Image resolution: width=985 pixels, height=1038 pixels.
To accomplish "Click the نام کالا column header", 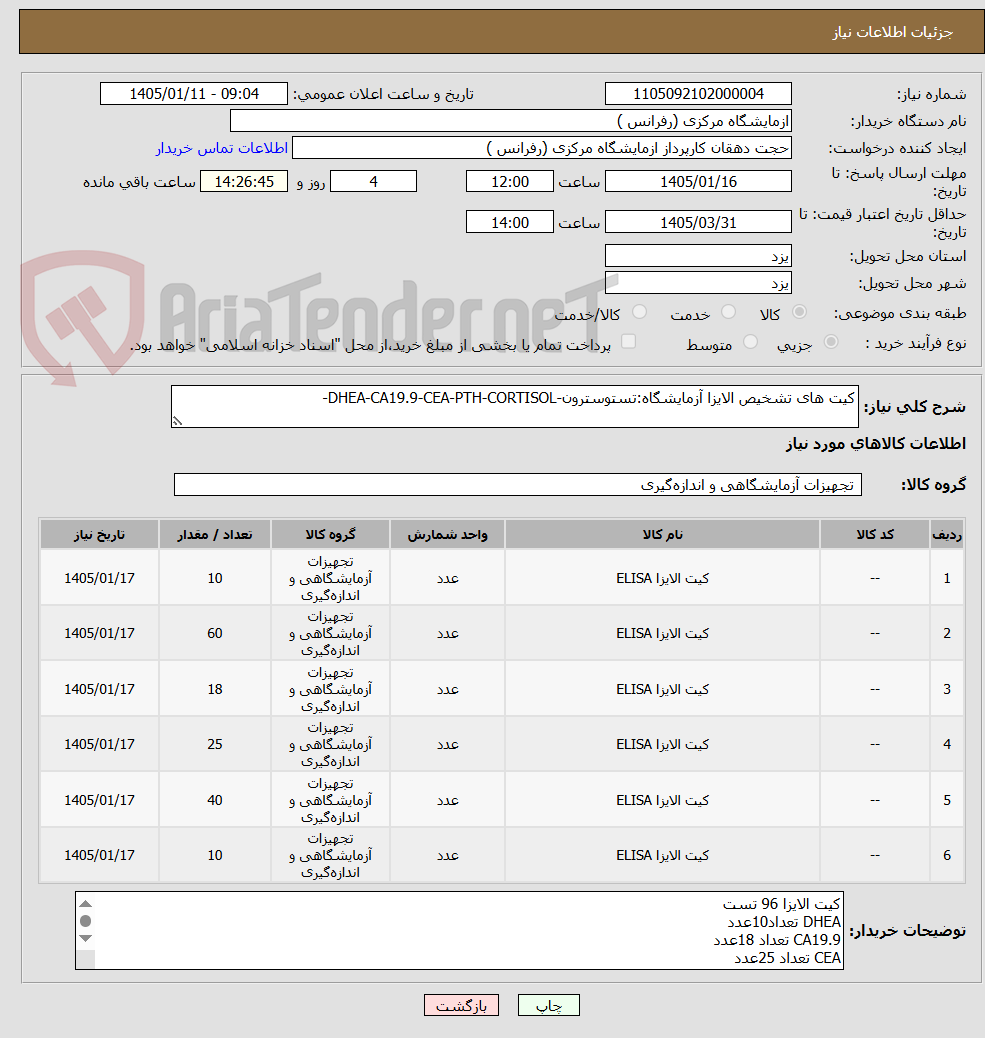I will pyautogui.click(x=662, y=534).
